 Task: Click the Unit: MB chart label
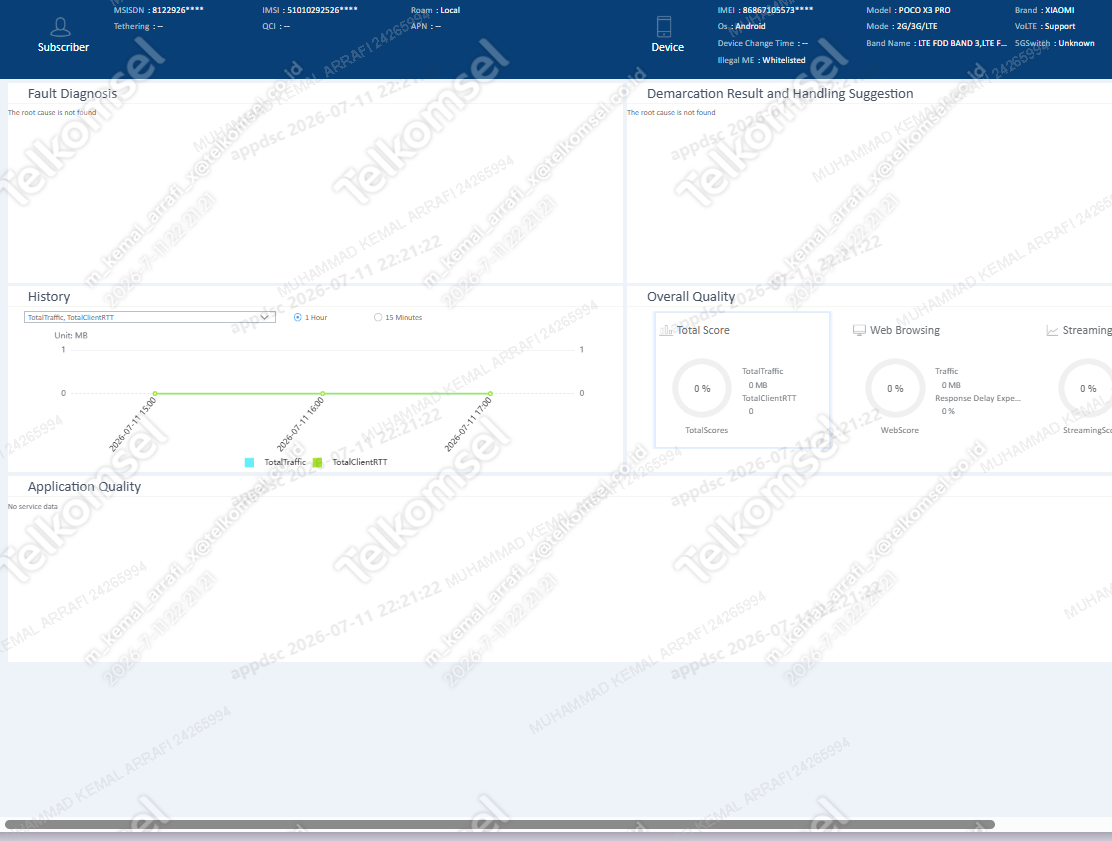71,335
